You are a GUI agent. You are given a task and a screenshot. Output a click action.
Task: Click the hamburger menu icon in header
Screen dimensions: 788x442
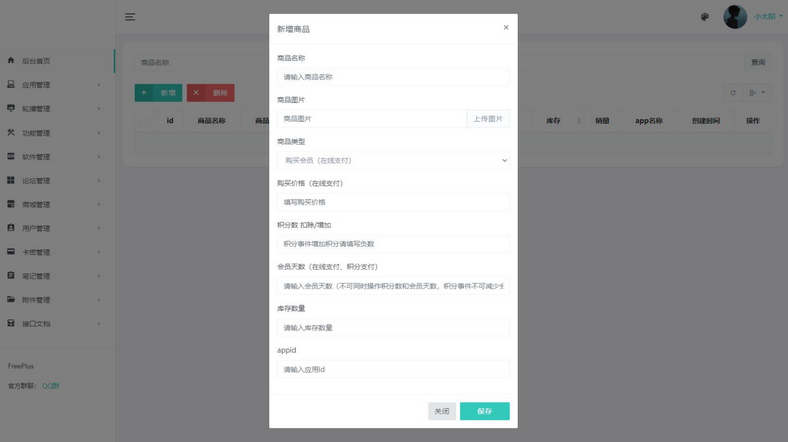[130, 17]
